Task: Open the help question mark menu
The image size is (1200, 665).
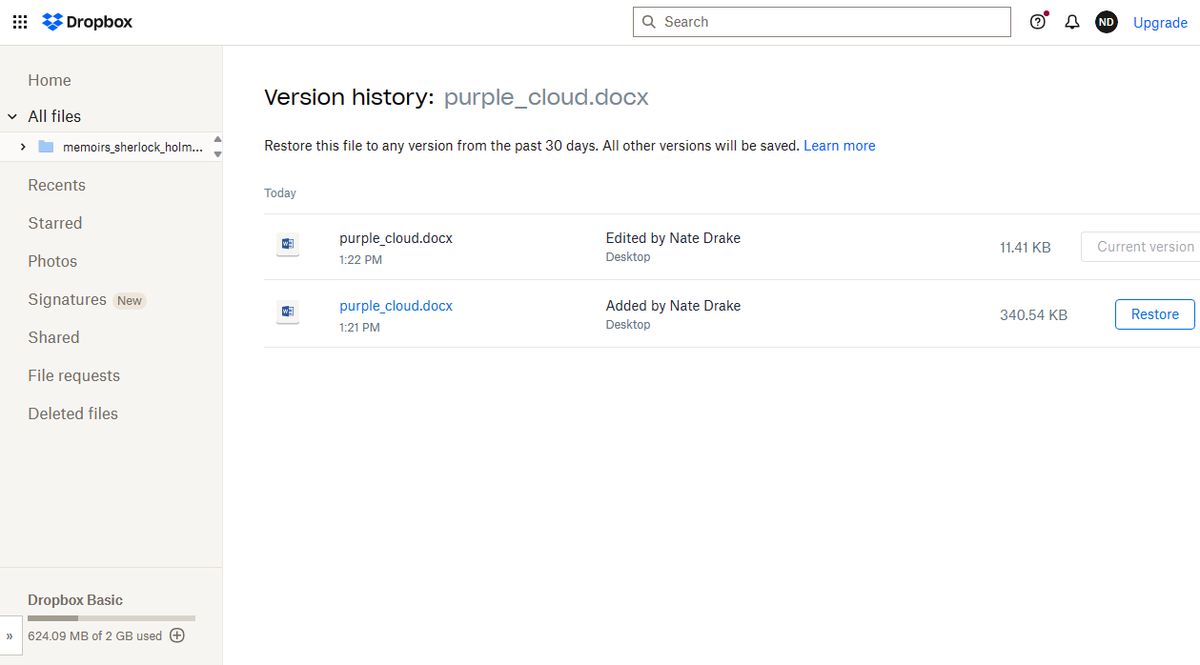Action: (1038, 21)
